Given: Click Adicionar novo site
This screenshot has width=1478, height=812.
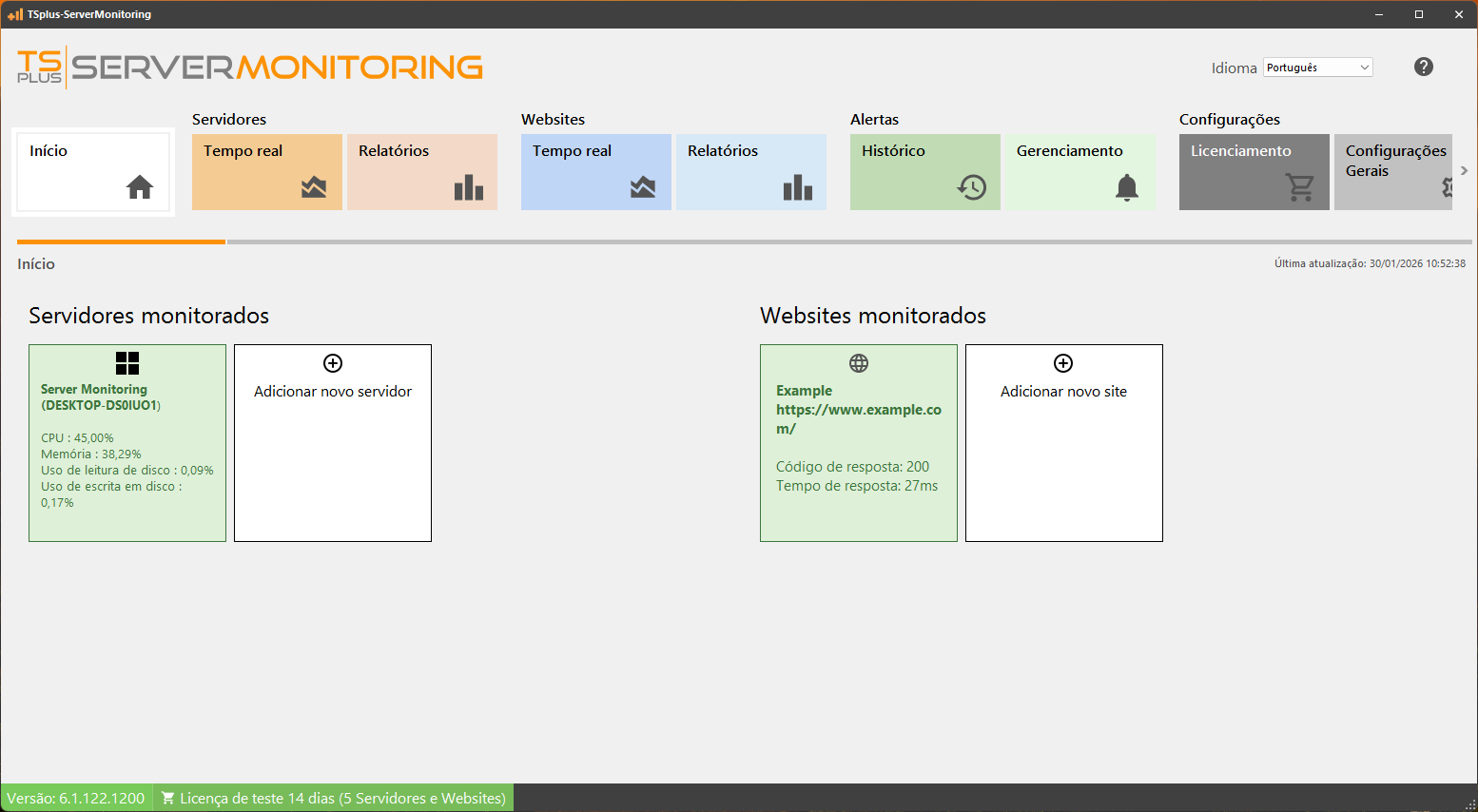Looking at the screenshot, I should 1063,391.
